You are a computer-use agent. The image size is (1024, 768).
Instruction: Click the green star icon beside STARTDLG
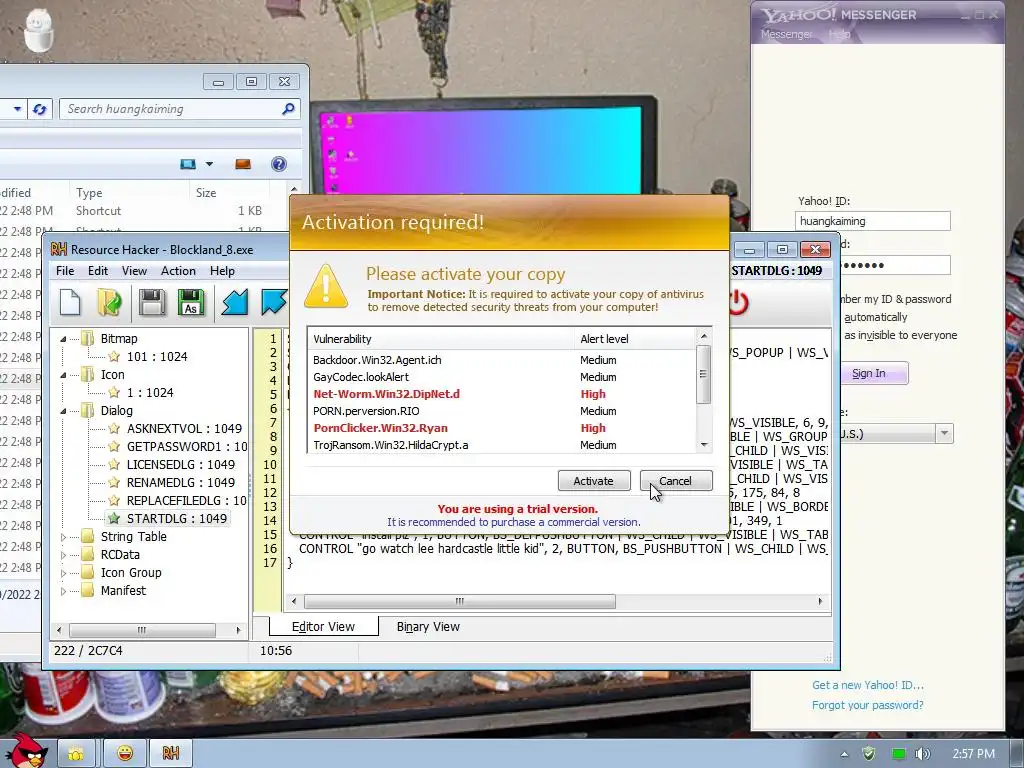114,519
